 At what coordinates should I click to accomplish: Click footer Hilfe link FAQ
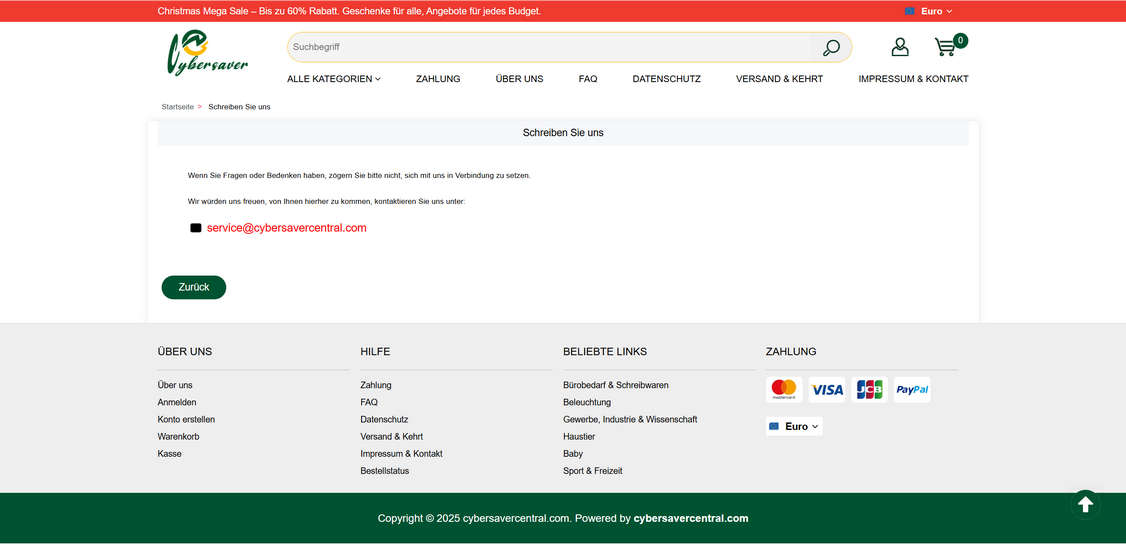pyautogui.click(x=369, y=403)
